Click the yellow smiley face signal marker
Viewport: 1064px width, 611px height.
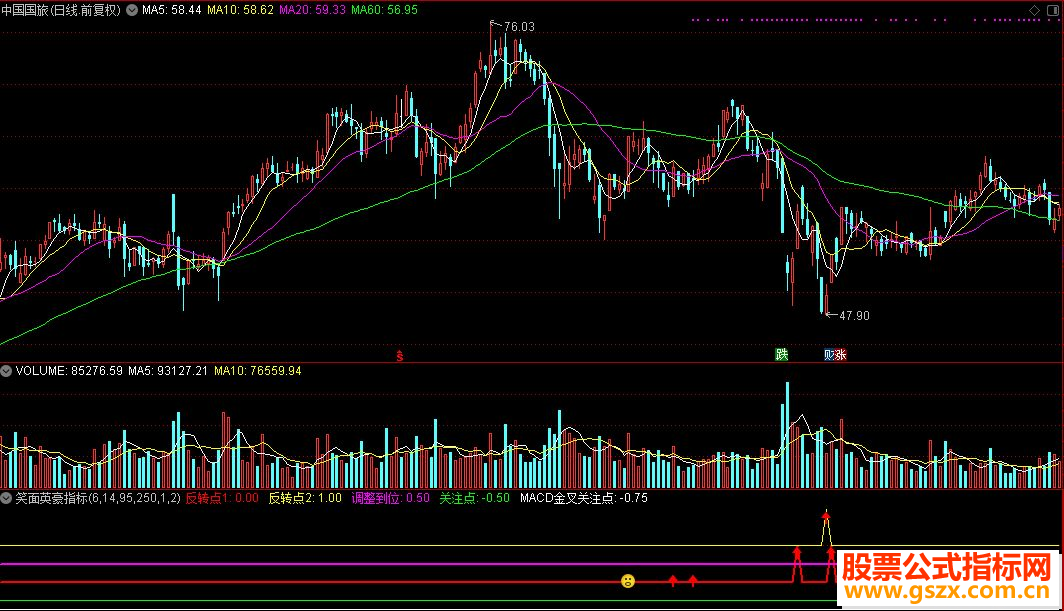point(628,581)
